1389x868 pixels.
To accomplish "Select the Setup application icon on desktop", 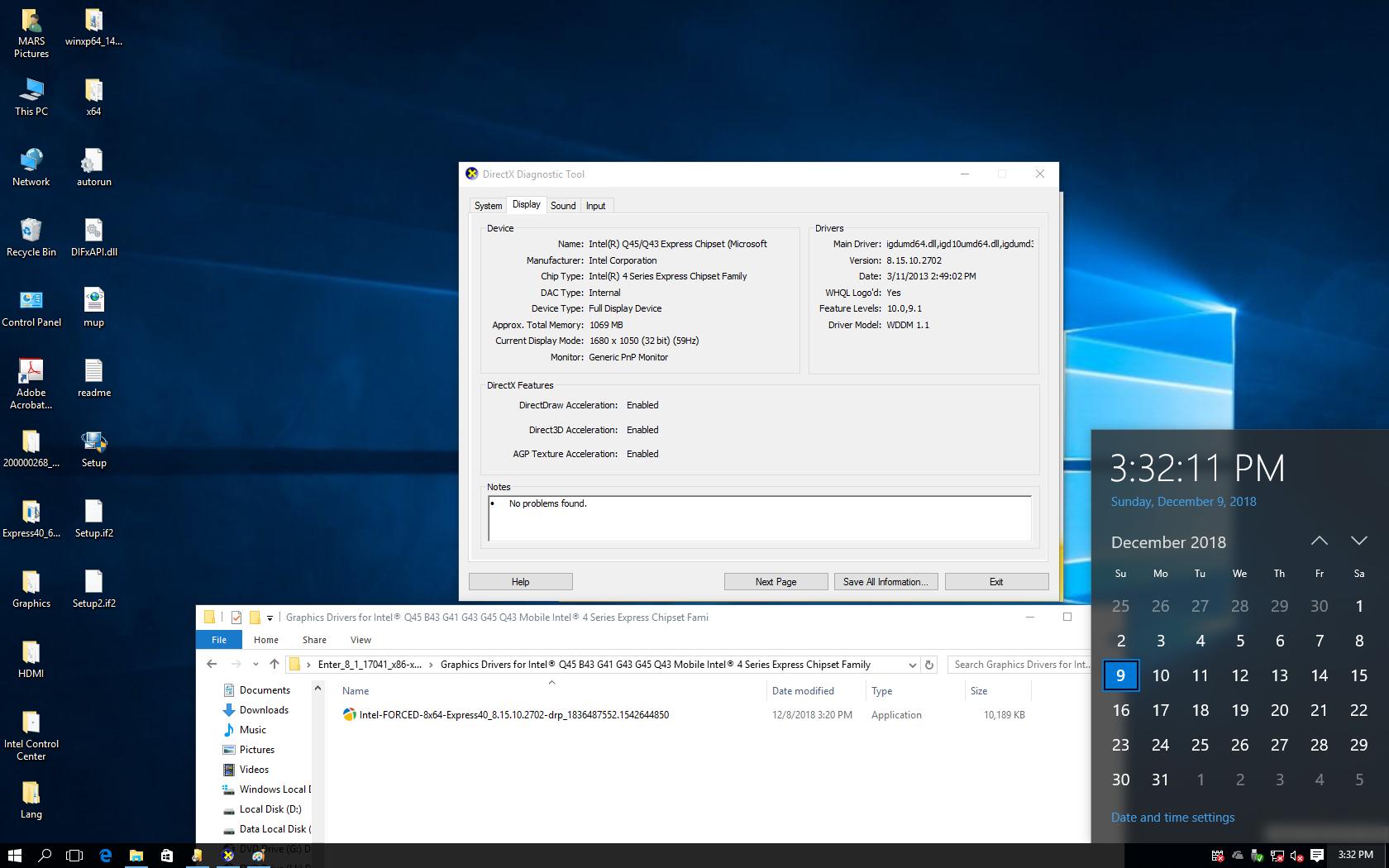I will pos(93,449).
